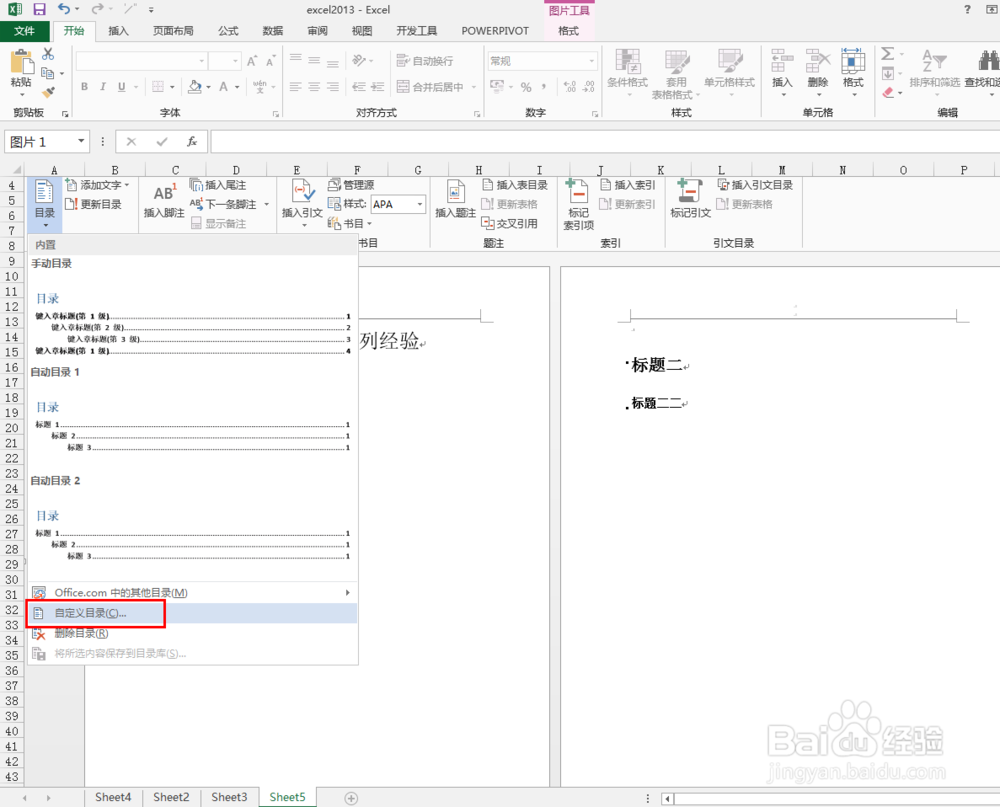Image resolution: width=1000 pixels, height=807 pixels.
Task: Click the Help question mark
Action: 967,10
